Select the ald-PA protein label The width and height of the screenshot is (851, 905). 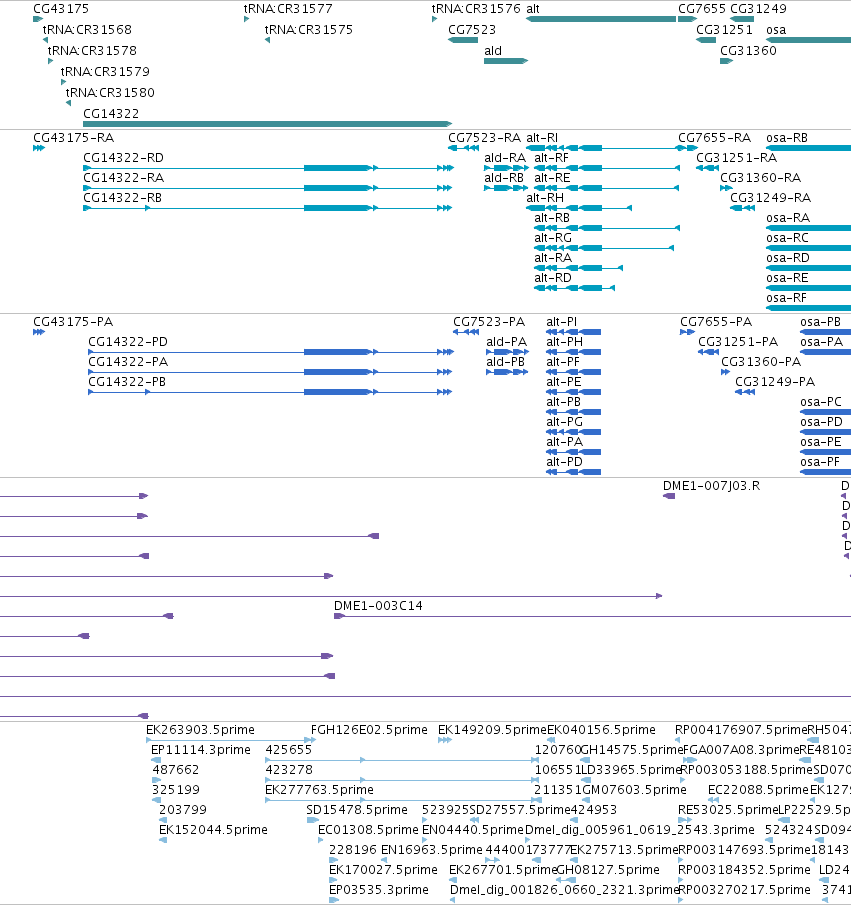(x=507, y=342)
